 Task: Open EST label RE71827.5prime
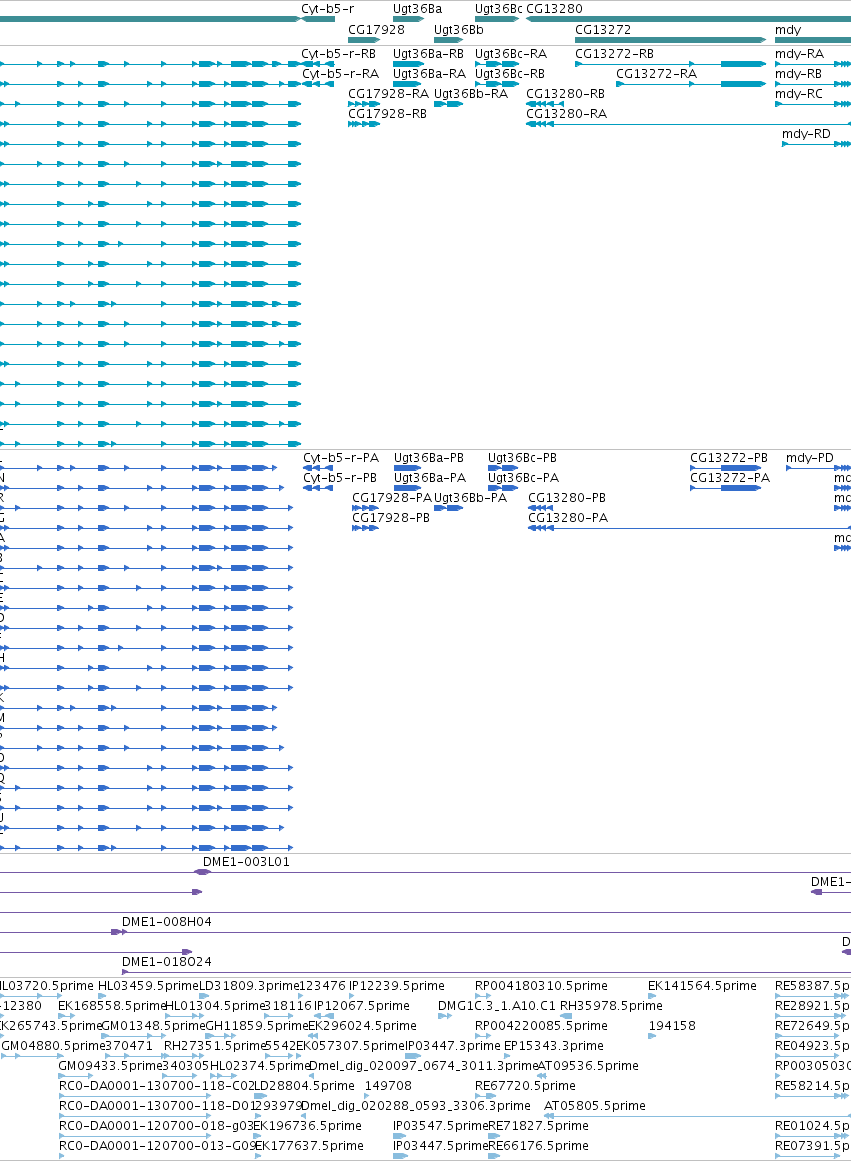tap(538, 1126)
